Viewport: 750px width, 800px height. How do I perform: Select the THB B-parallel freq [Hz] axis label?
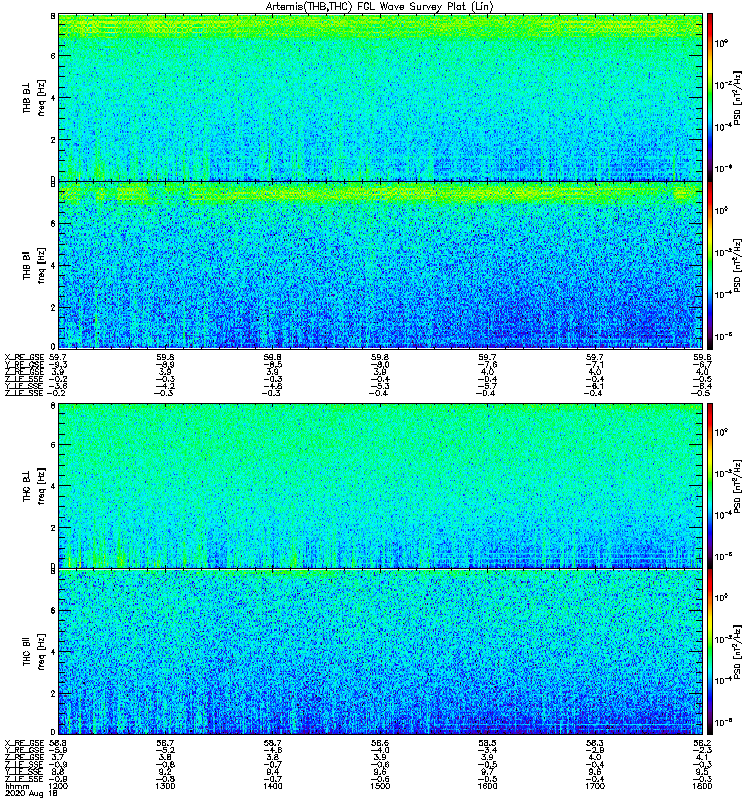pos(42,266)
